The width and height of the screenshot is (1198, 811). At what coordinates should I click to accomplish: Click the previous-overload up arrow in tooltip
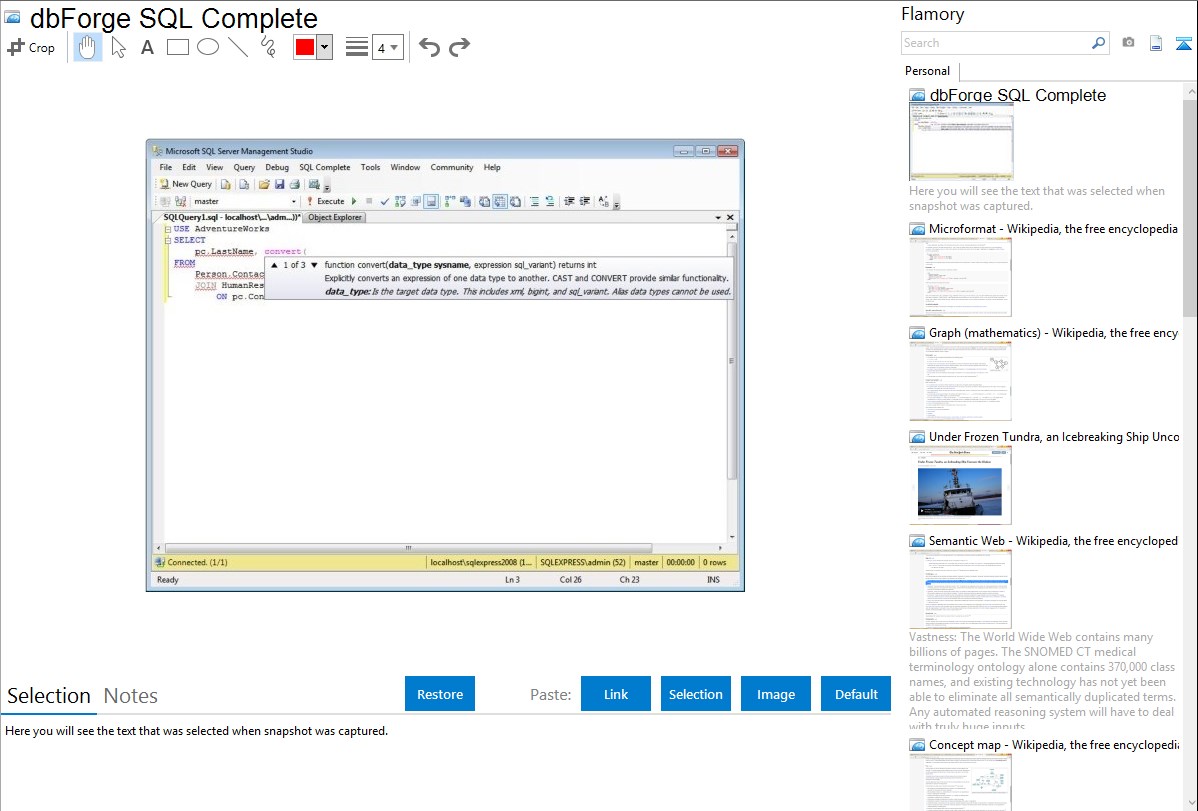(x=274, y=265)
